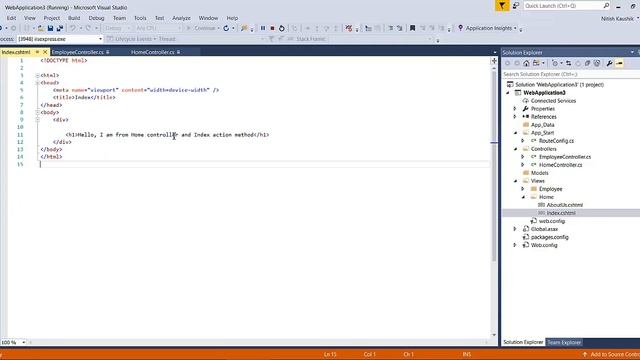Close the Index.cshtml tab
Viewport: 640px width, 360px height.
[x=45, y=52]
